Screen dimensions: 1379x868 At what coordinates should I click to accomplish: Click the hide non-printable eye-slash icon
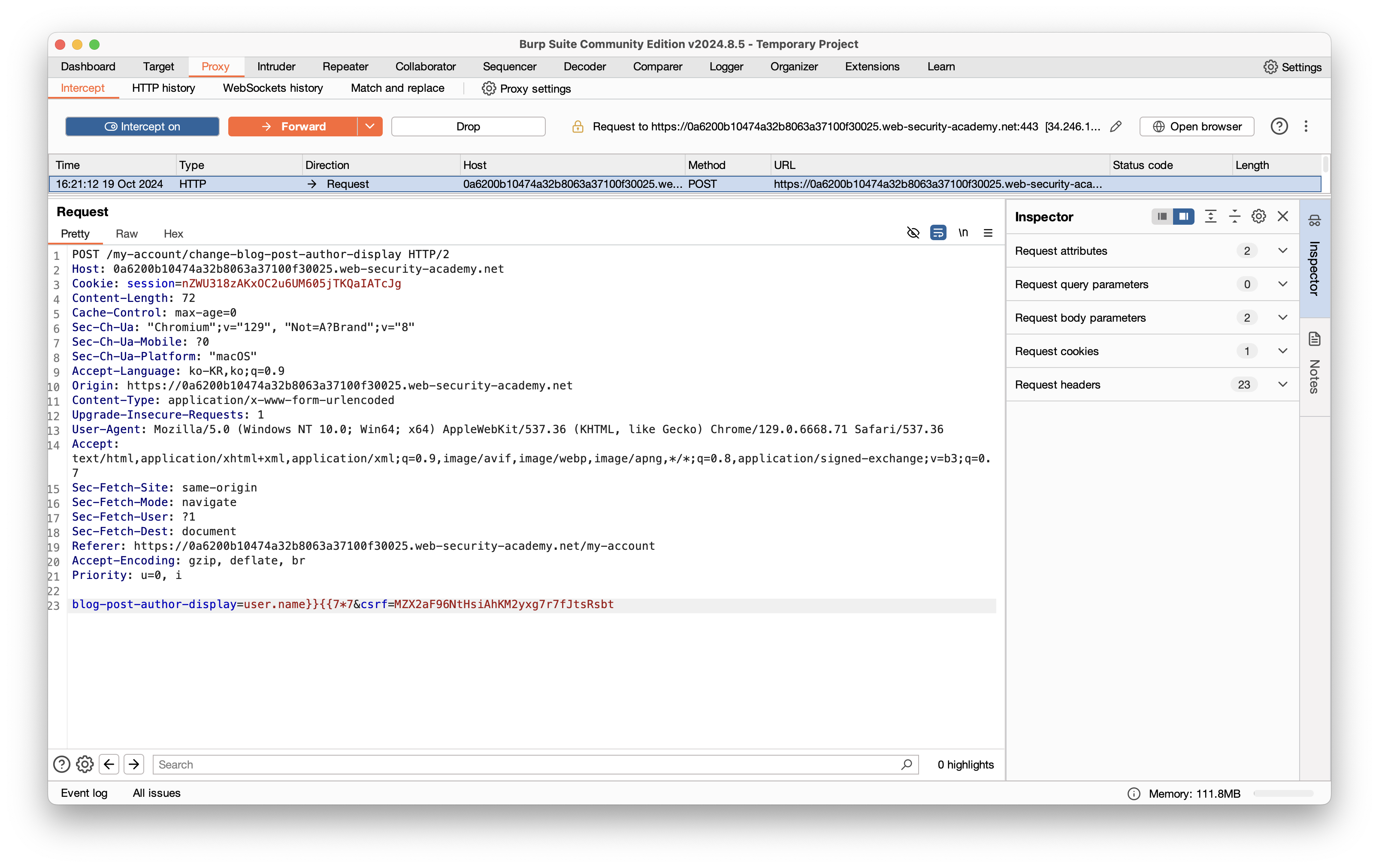coord(913,233)
